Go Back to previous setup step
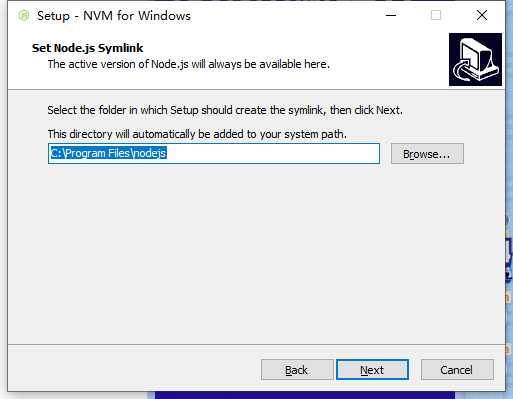 tap(297, 369)
